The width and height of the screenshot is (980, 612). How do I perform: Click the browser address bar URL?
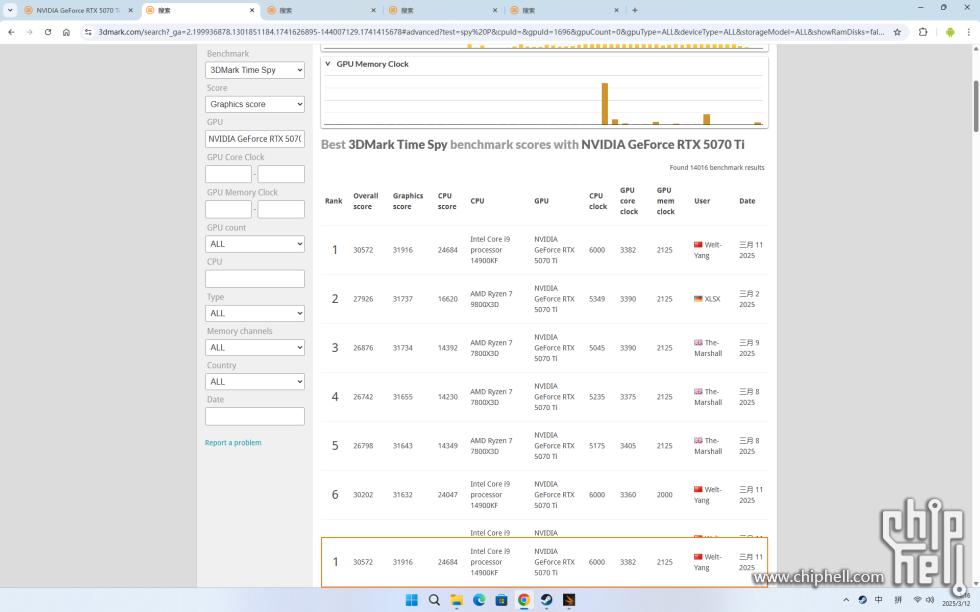[x=491, y=33]
